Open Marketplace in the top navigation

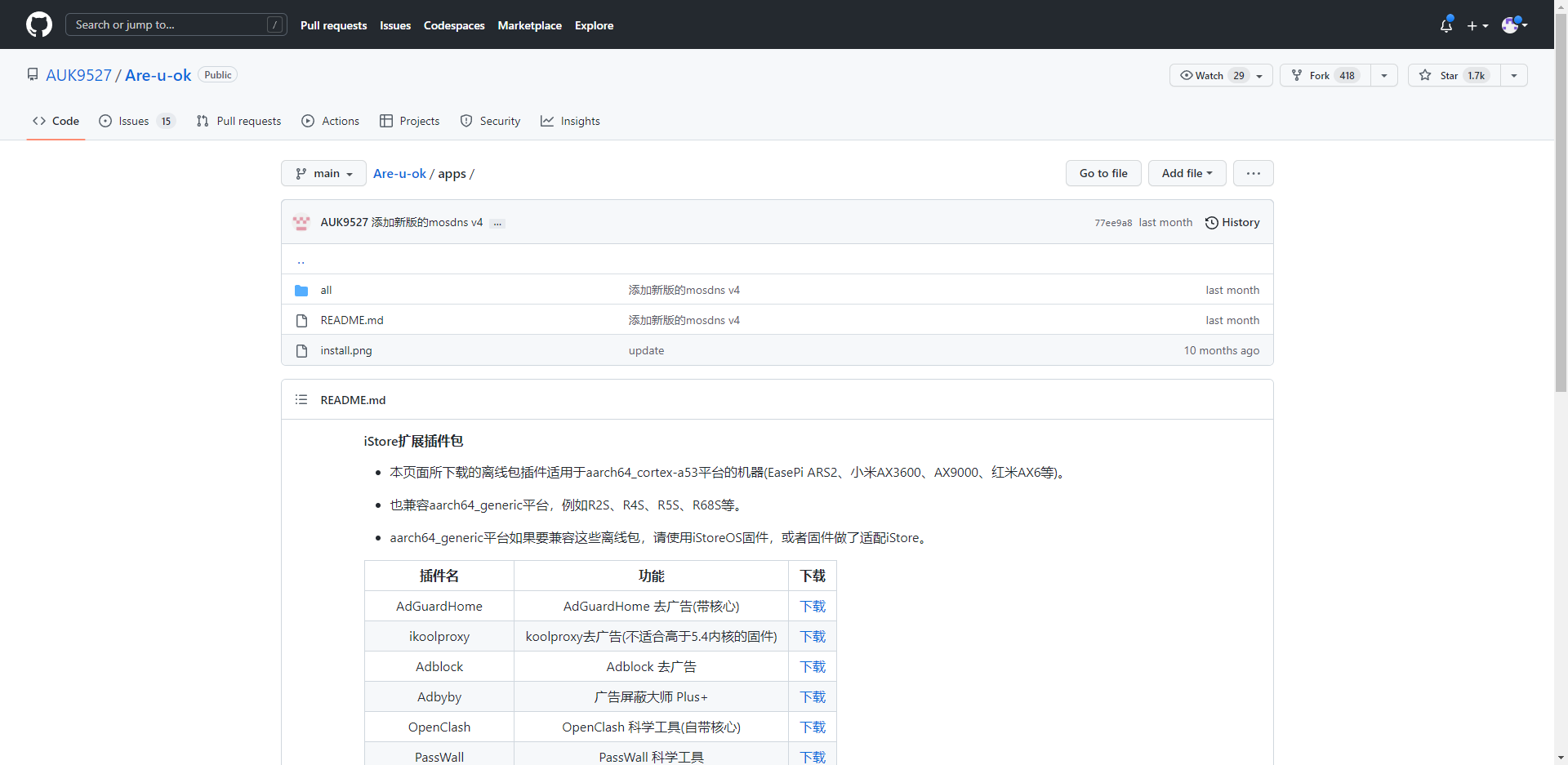(x=529, y=25)
